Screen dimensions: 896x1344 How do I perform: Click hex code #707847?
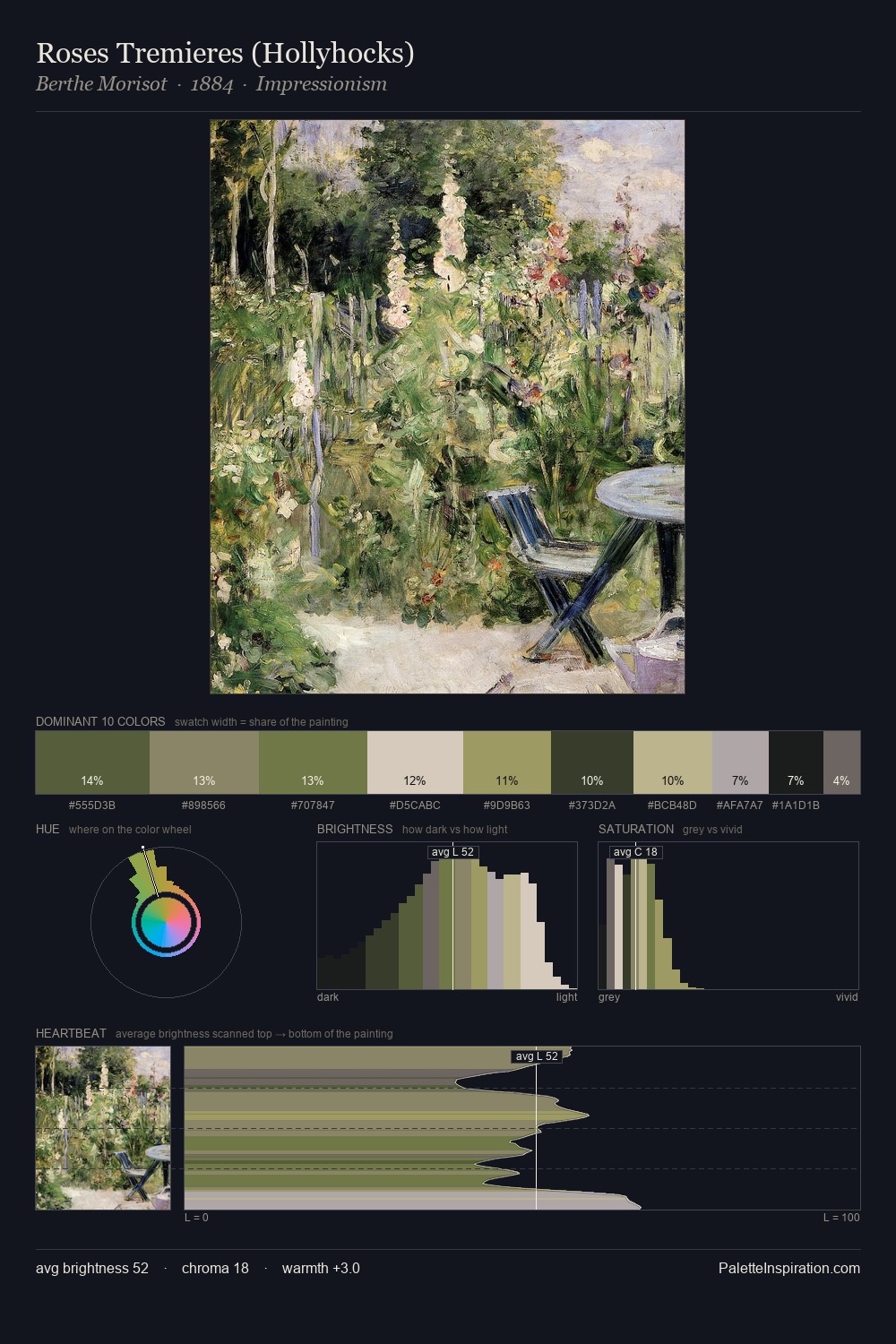tap(313, 806)
